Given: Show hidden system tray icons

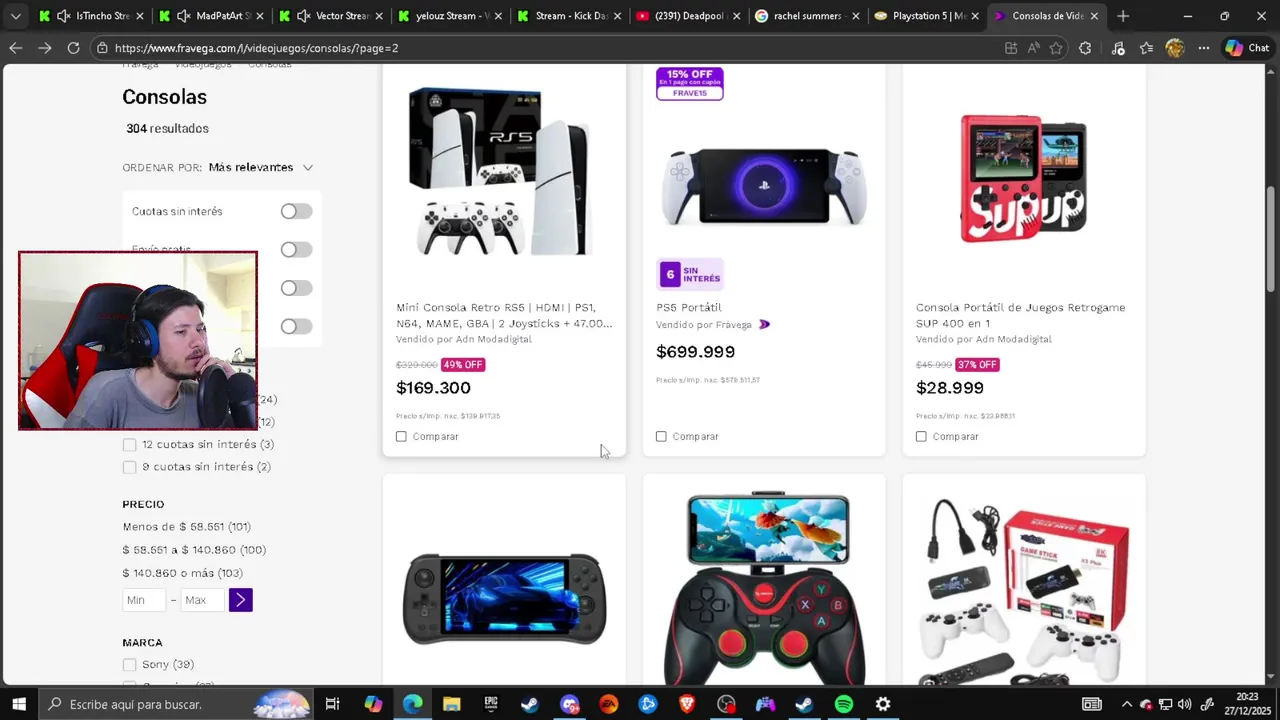Looking at the screenshot, I should [1126, 704].
